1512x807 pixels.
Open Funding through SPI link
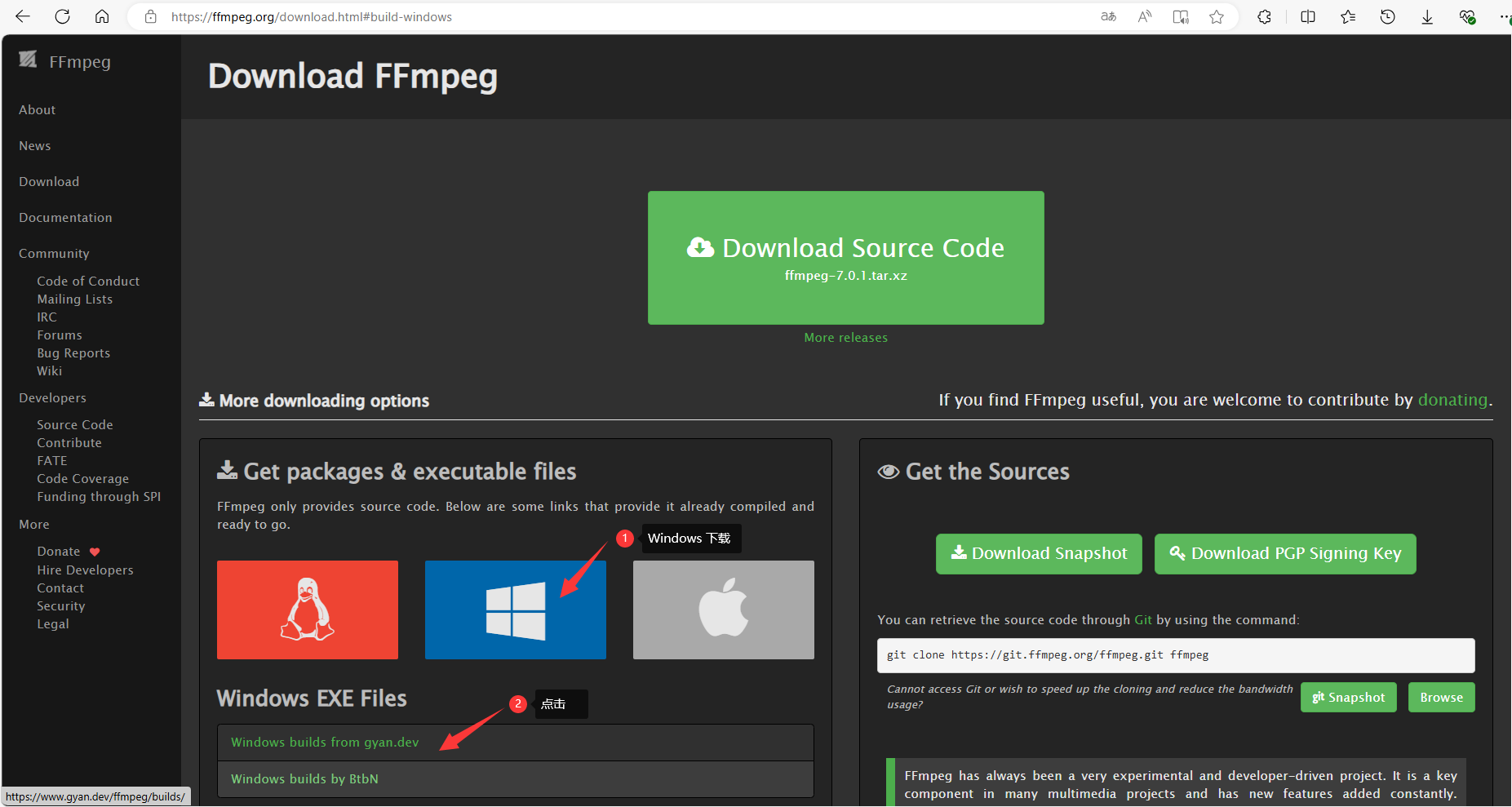pos(99,497)
